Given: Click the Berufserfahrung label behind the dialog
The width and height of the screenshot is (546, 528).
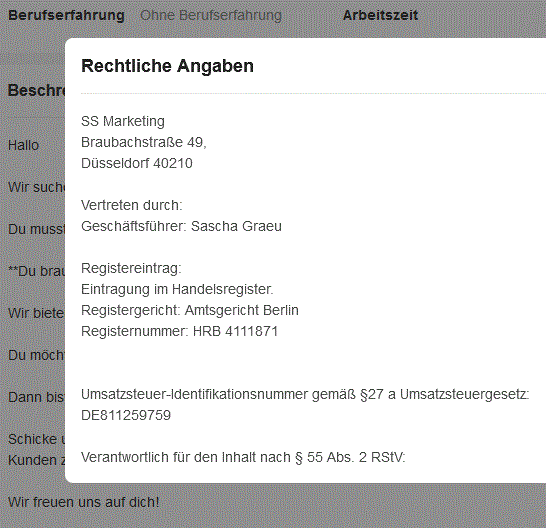Looking at the screenshot, I should (66, 15).
